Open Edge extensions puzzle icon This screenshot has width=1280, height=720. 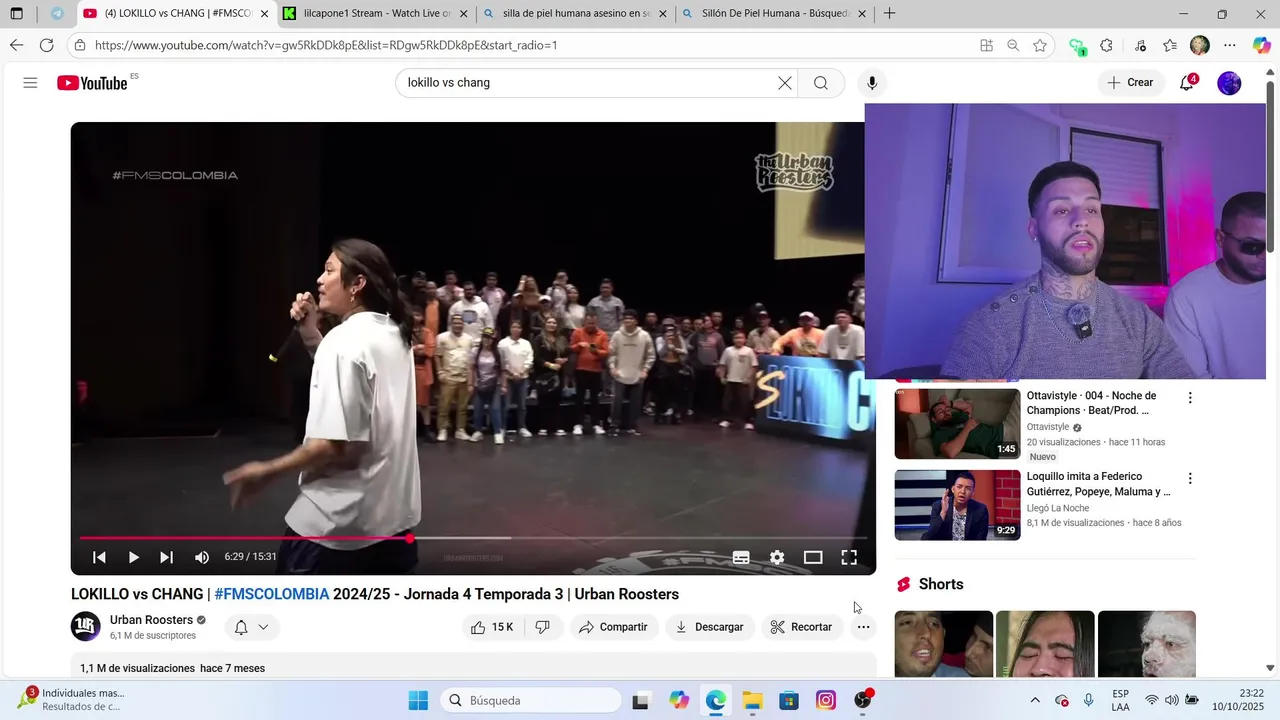click(x=1106, y=45)
